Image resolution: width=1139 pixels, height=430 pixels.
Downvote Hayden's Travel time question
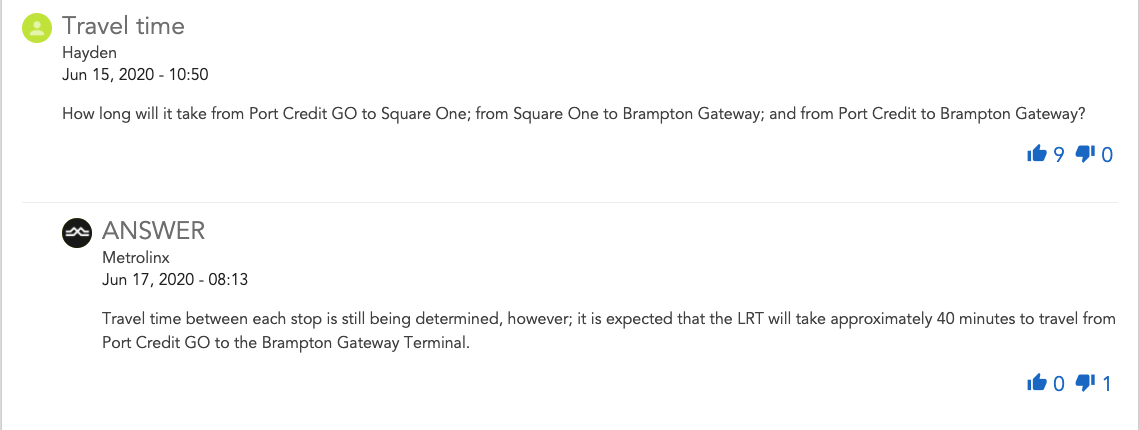pyautogui.click(x=1084, y=154)
